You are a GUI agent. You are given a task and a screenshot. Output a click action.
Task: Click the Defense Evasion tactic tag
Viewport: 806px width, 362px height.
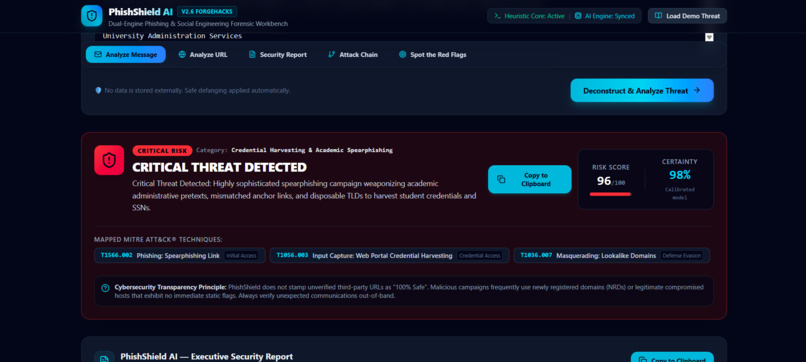[682, 256]
